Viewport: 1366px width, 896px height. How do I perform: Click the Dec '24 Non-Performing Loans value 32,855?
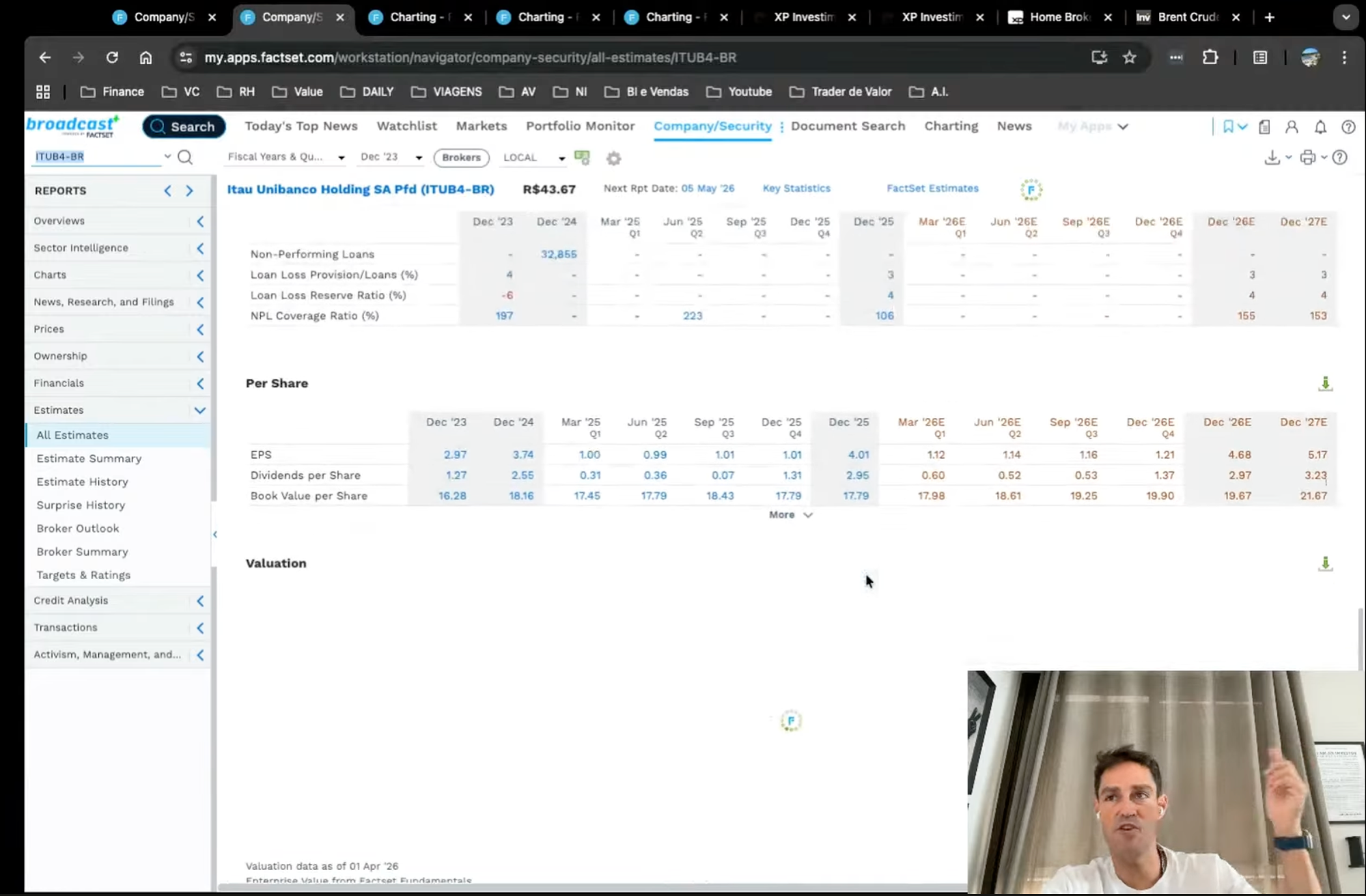(x=559, y=255)
